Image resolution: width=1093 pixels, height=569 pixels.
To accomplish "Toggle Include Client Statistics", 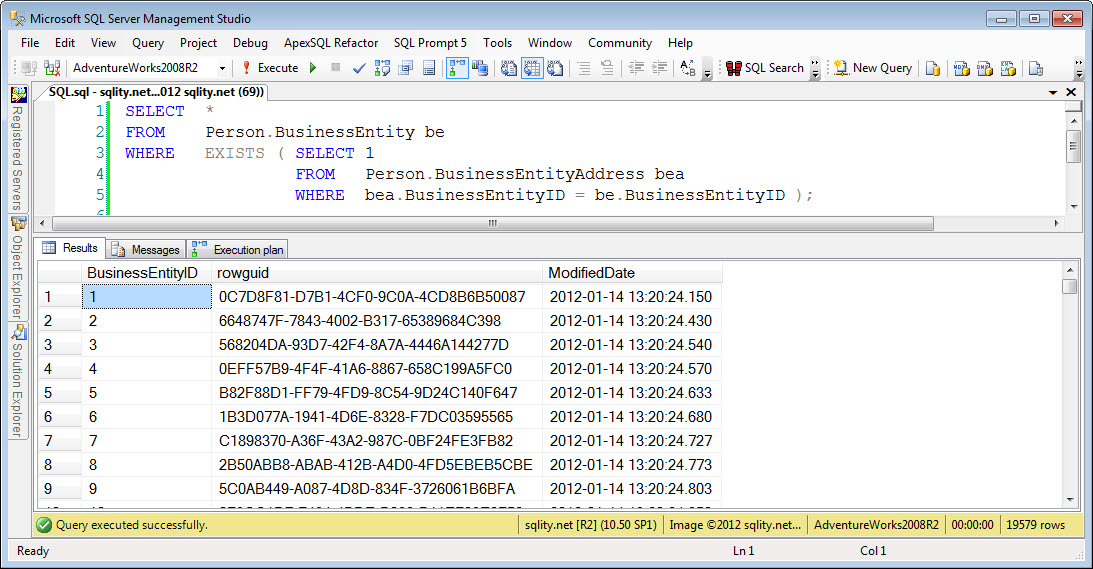I will point(480,68).
